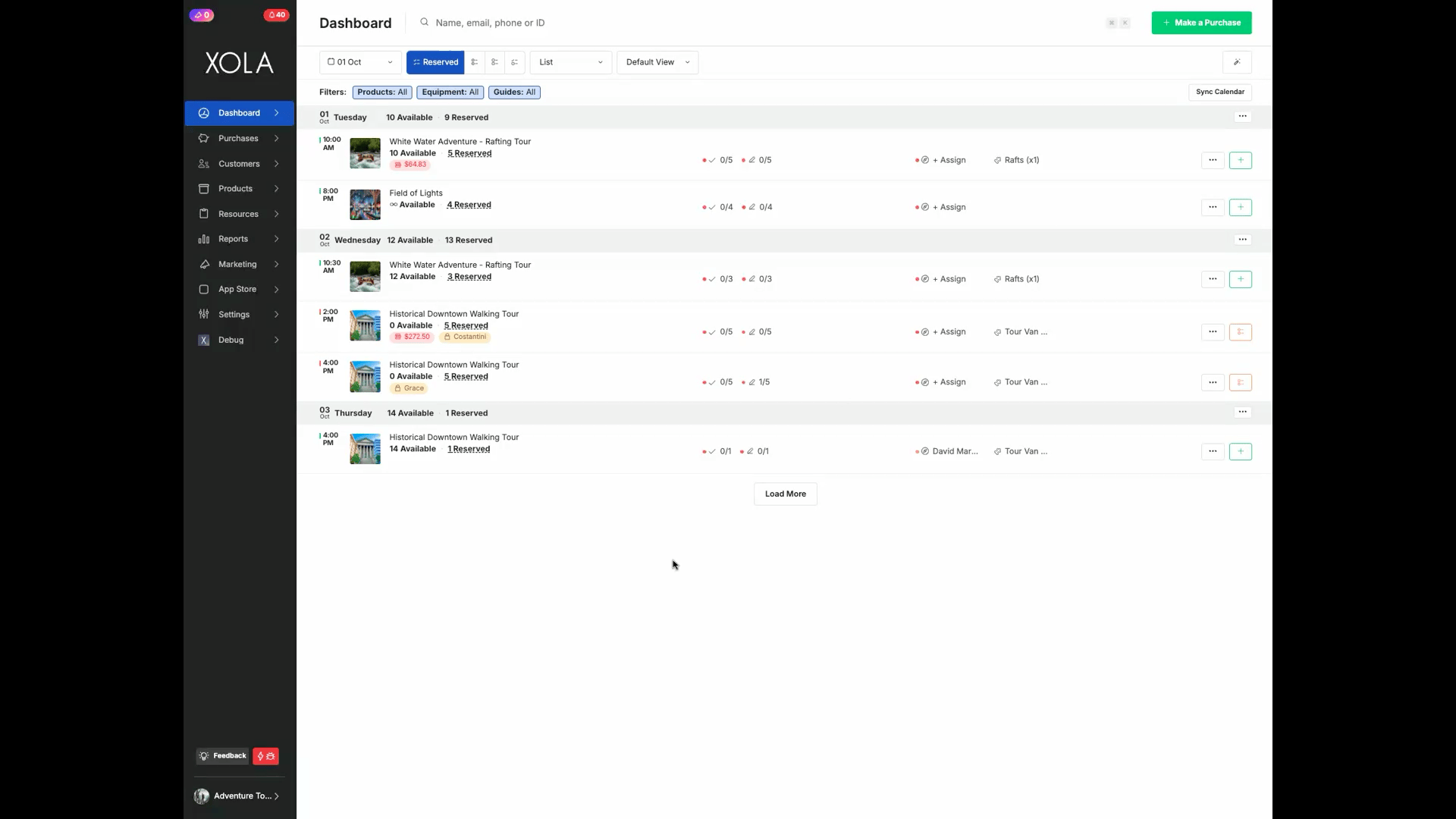Open more options for 02 Wednesday
The width and height of the screenshot is (1456, 819).
pos(1242,240)
